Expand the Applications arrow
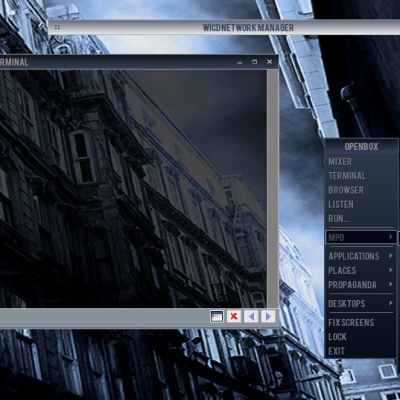 (x=391, y=256)
